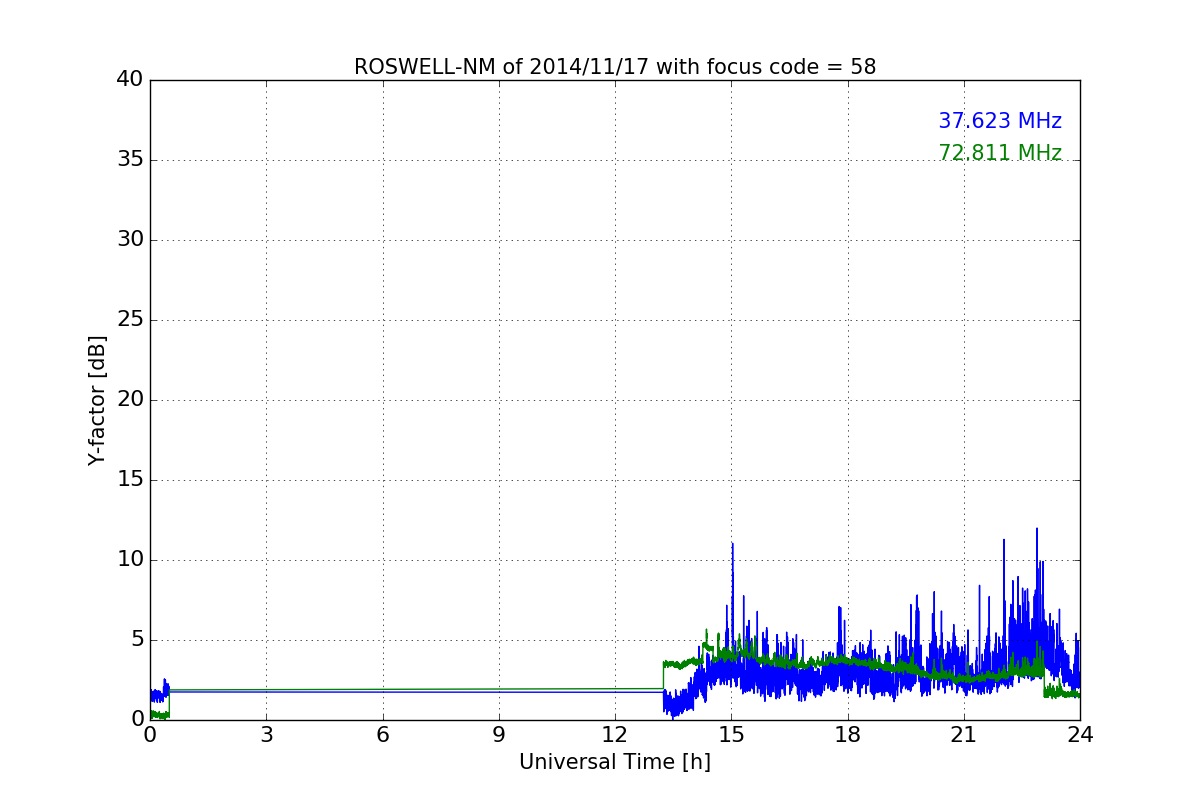Click the y-axis tick label '40'

pyautogui.click(x=130, y=80)
